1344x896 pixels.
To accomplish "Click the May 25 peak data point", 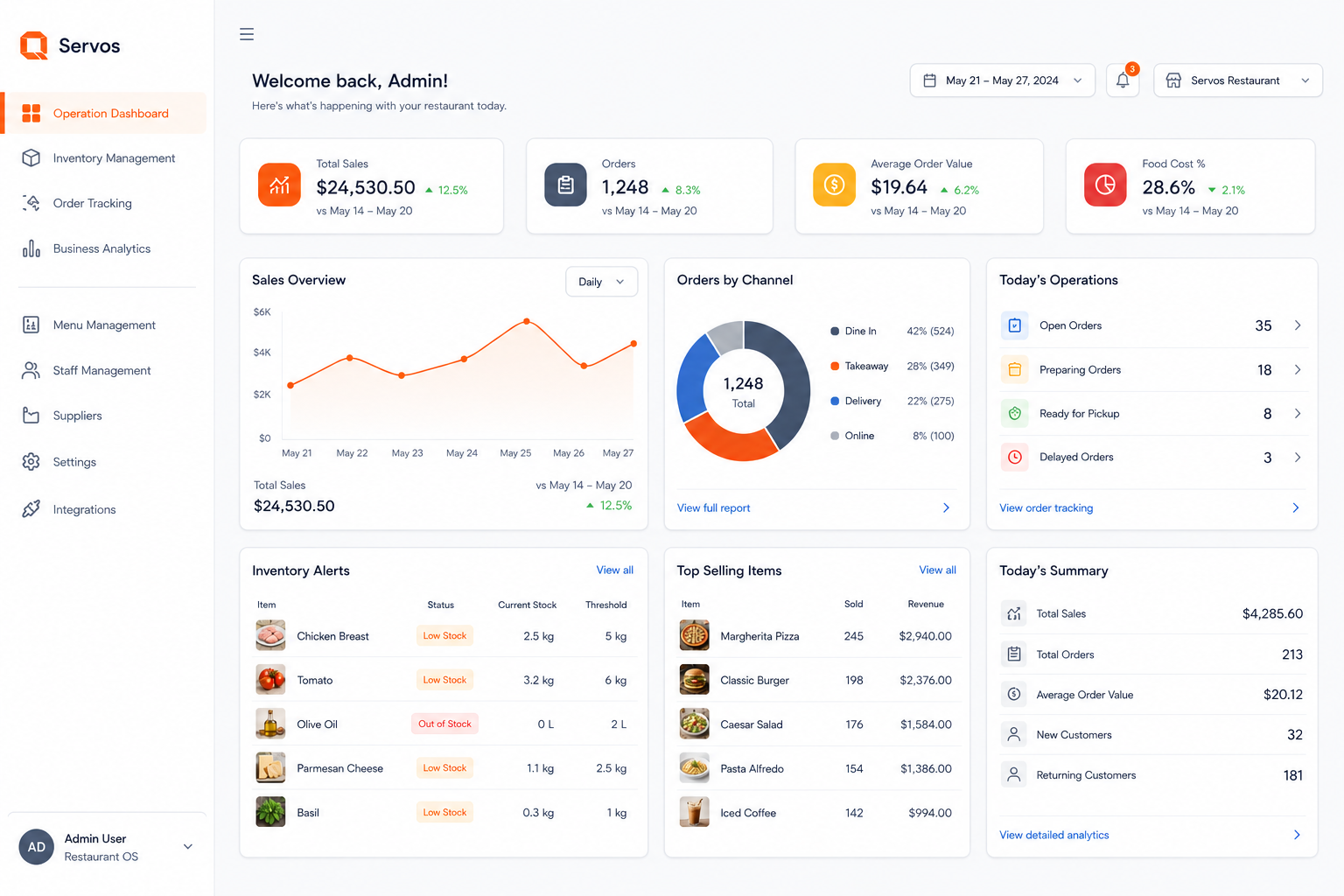I will click(x=527, y=322).
